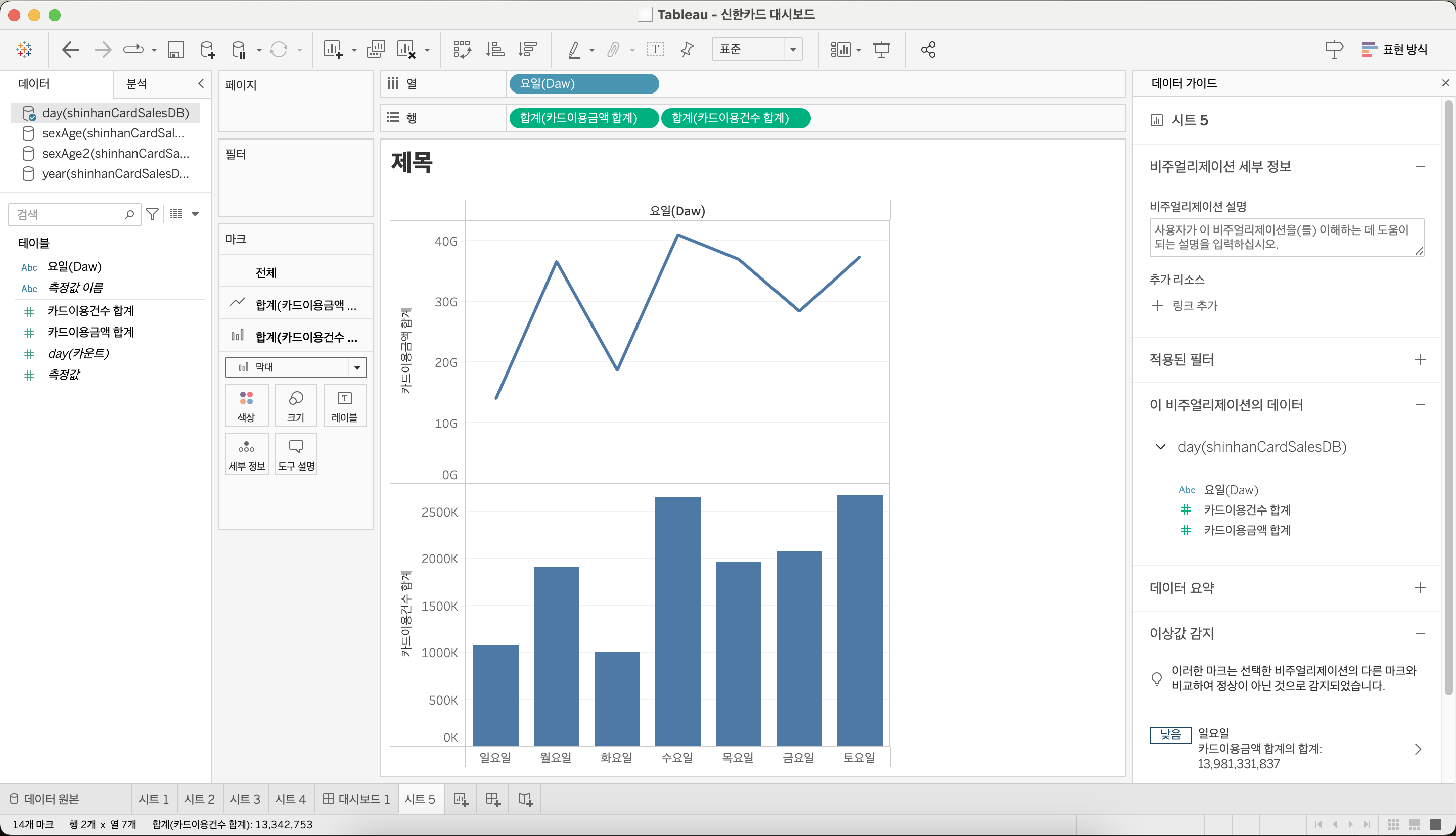1456x836 pixels.
Task: Click the Add new data source icon
Action: coord(207,50)
